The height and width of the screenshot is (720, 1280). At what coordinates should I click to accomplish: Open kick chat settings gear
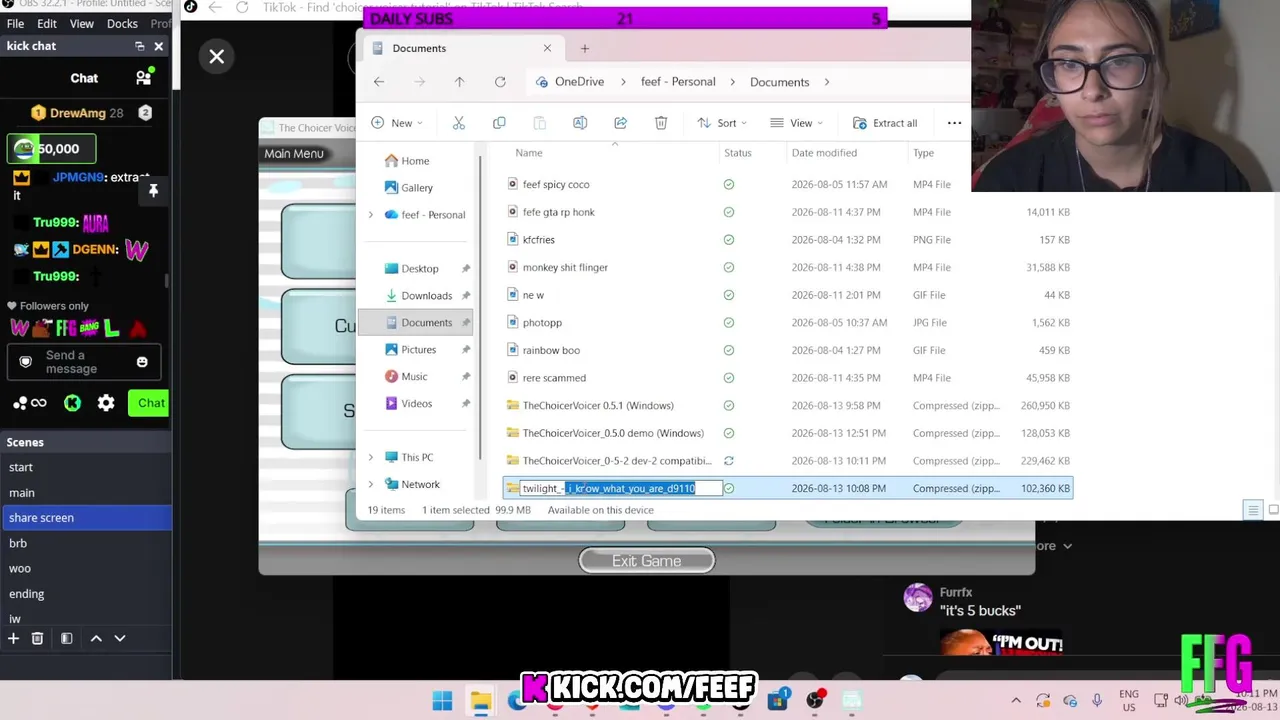tap(106, 403)
